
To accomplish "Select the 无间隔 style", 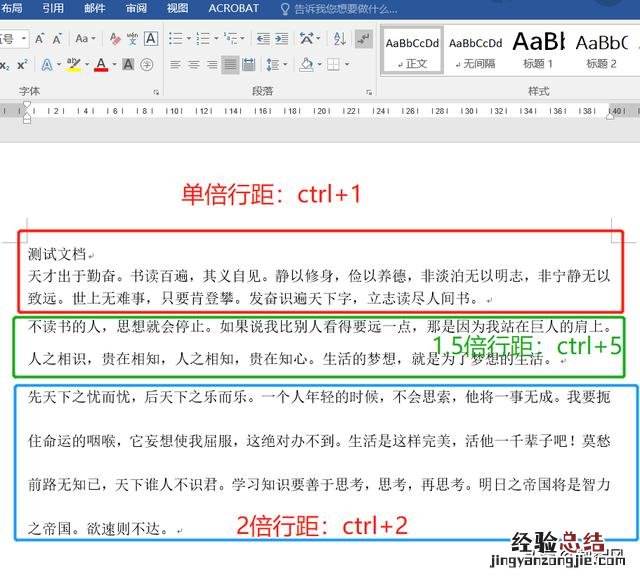I will click(476, 51).
